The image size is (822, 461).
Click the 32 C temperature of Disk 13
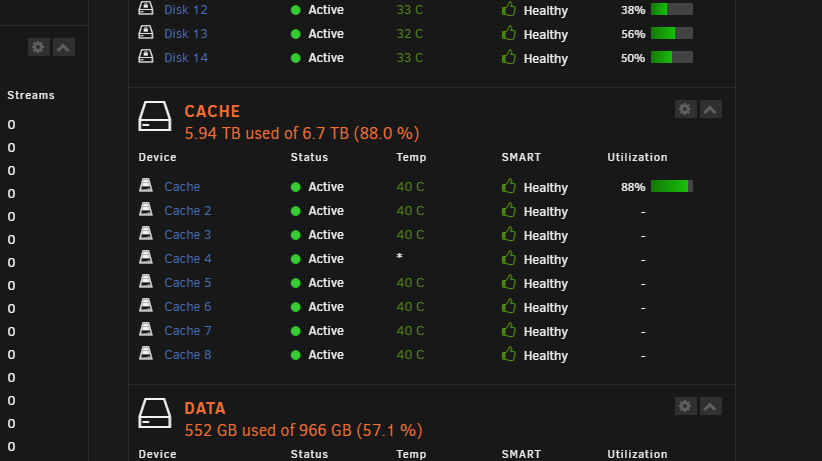pos(410,34)
